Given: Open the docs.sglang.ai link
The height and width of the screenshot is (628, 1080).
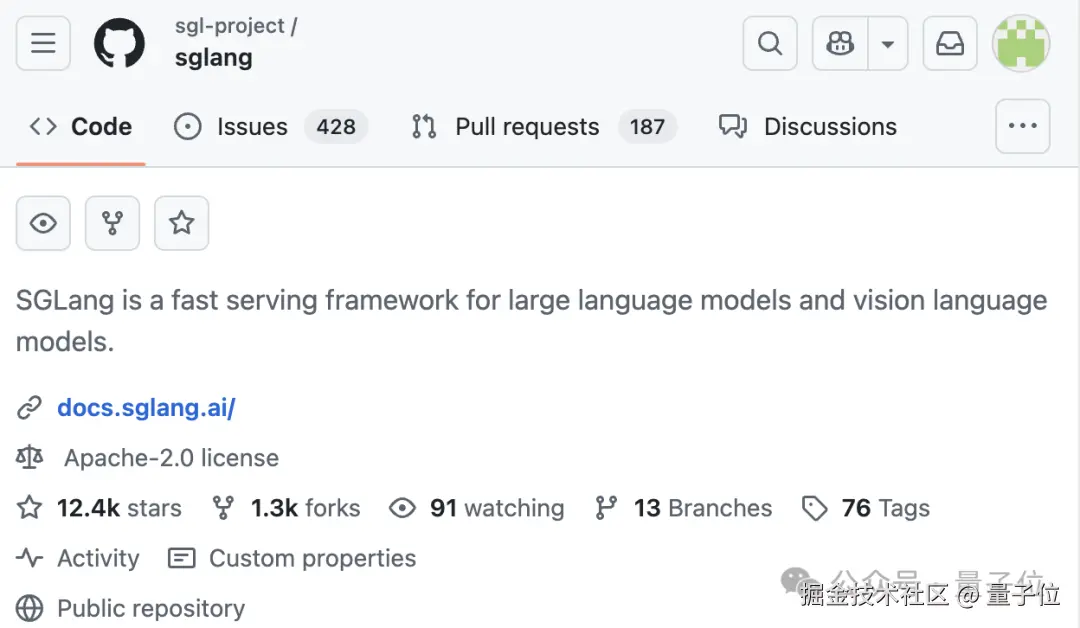Looking at the screenshot, I should (146, 408).
